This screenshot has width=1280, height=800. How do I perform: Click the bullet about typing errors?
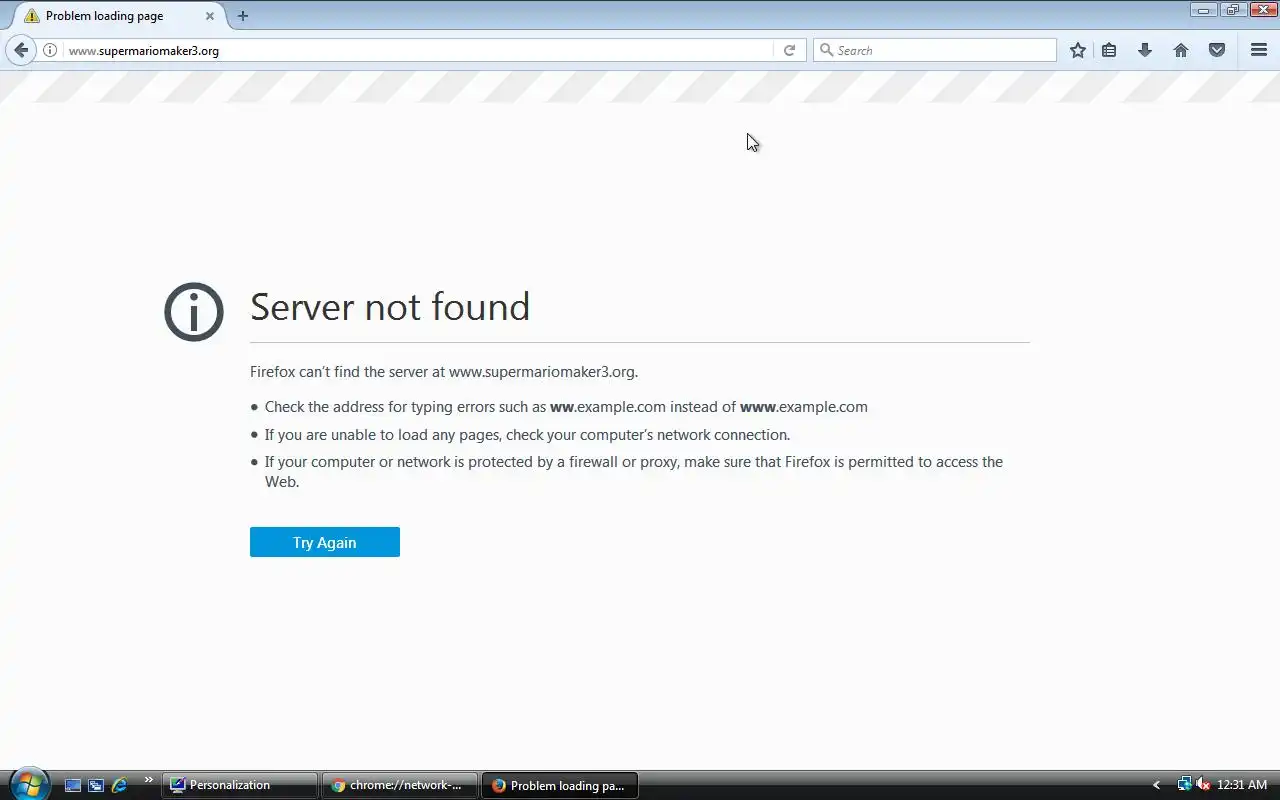tap(566, 407)
